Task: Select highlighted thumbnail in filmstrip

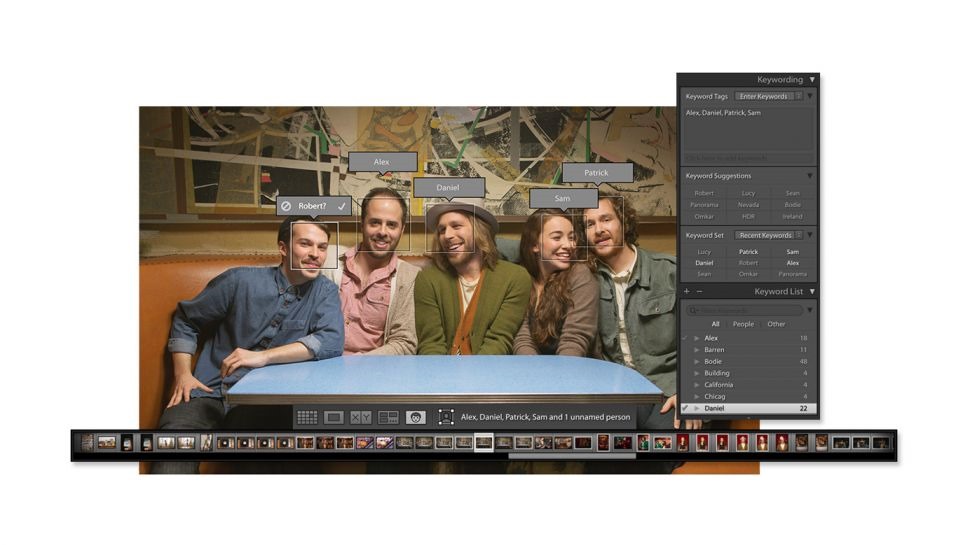Action: point(483,442)
